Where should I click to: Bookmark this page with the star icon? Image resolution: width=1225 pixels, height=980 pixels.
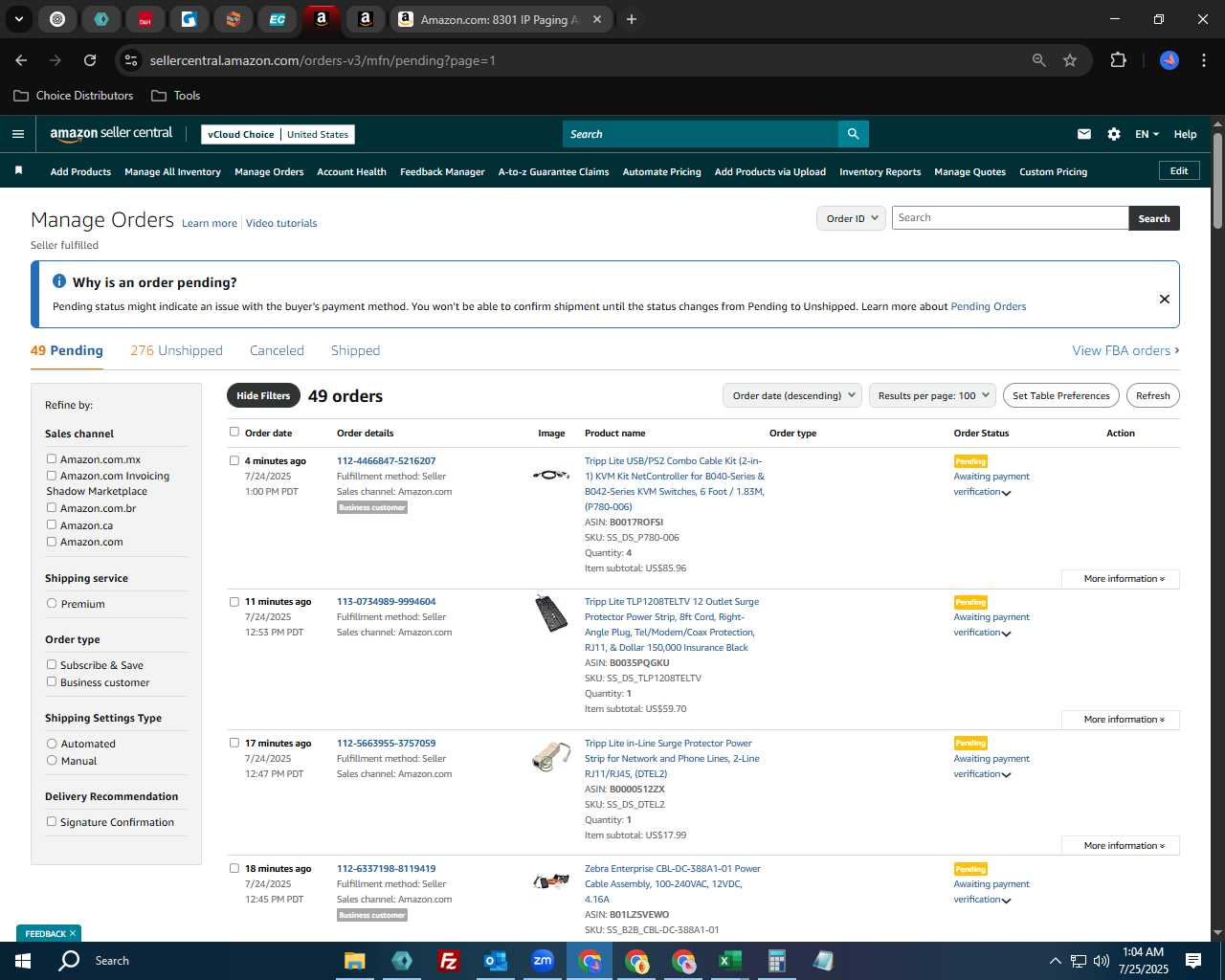coord(1070,60)
